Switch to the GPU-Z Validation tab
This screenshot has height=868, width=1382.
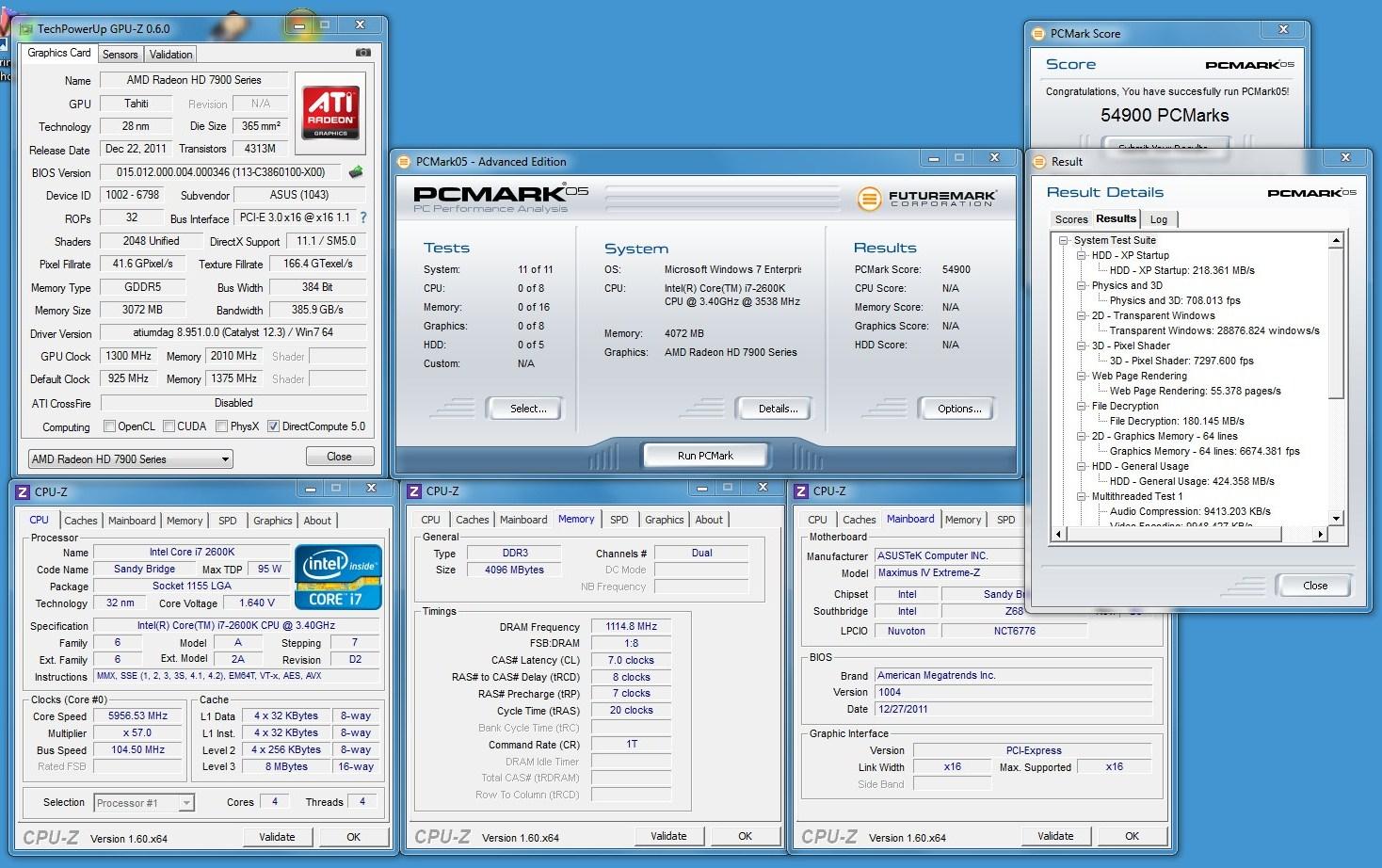[x=171, y=55]
